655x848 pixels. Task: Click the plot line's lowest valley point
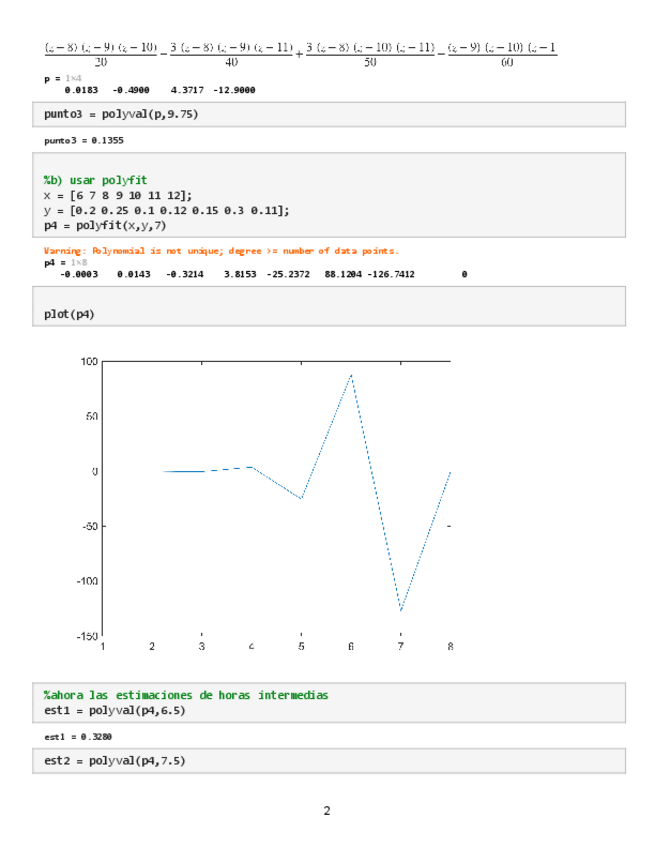coord(401,610)
